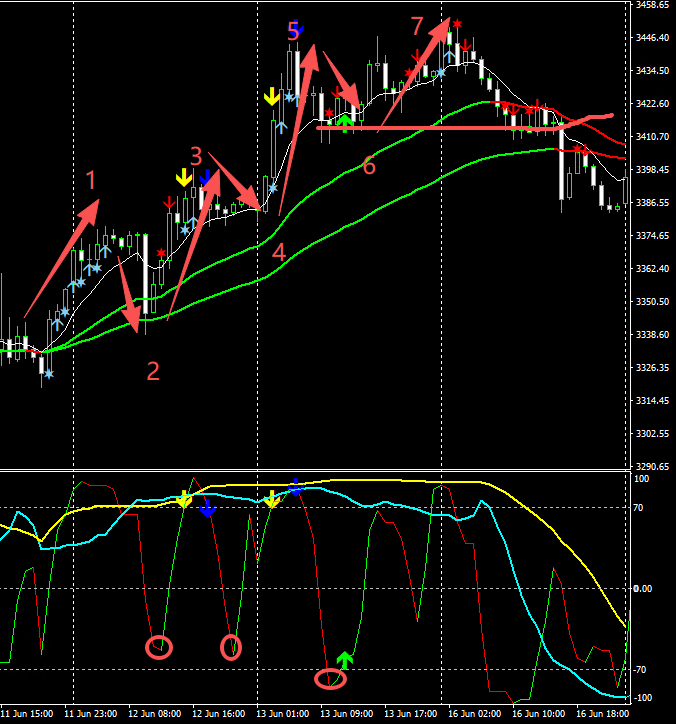Screen dimensions: 676x724
Task: Click the -70 level on the oscillator scale
Action: [645, 669]
